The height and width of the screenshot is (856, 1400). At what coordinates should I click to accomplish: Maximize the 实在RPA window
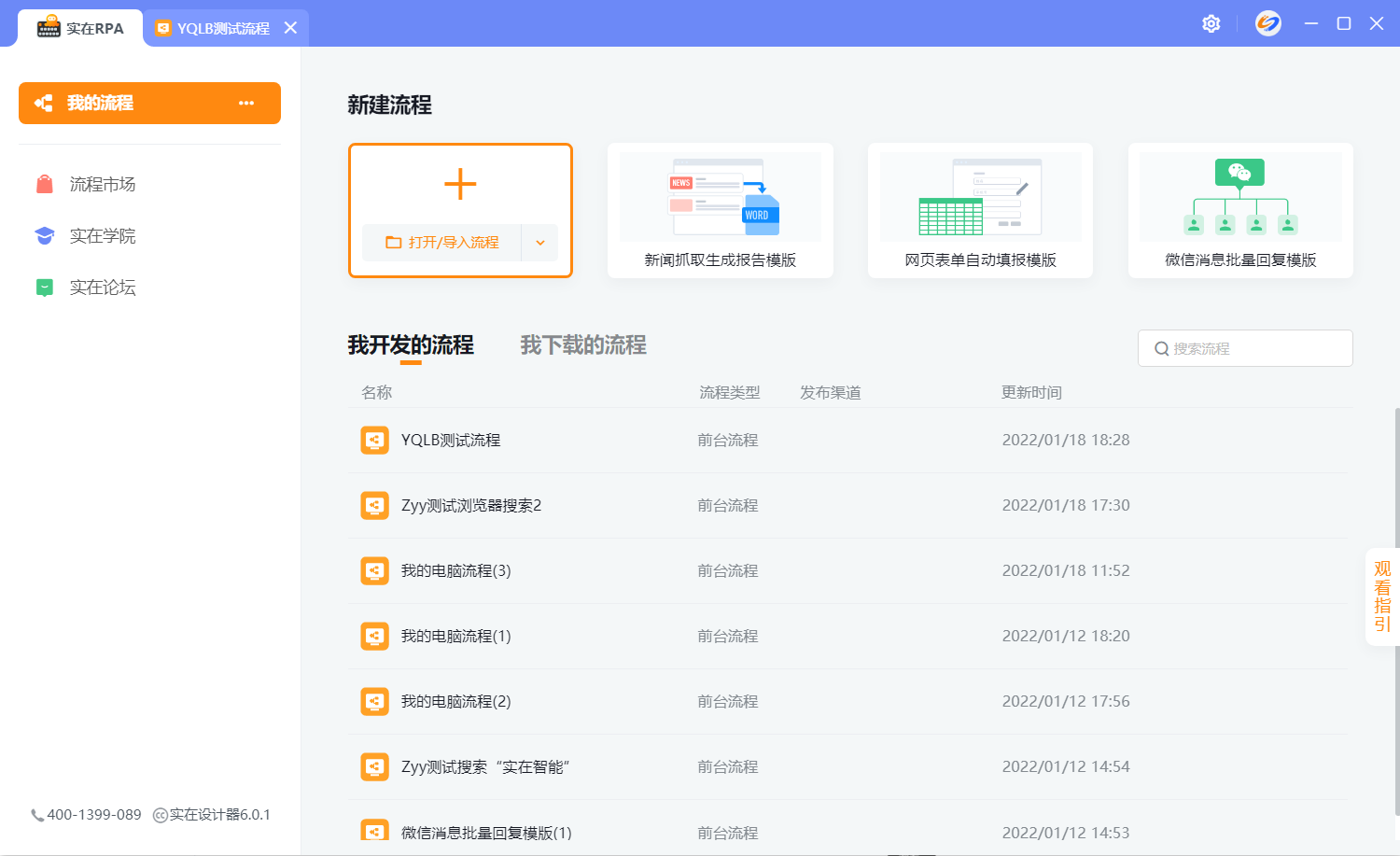click(1344, 23)
